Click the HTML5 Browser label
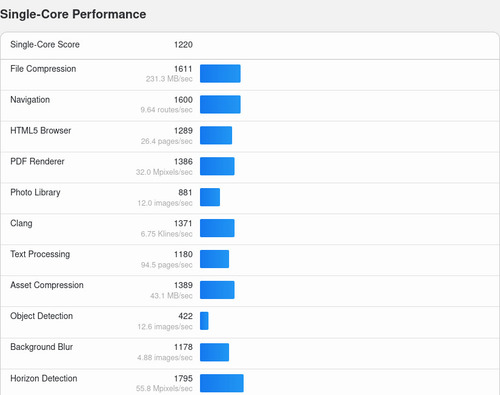The height and width of the screenshot is (395, 500). [x=41, y=130]
